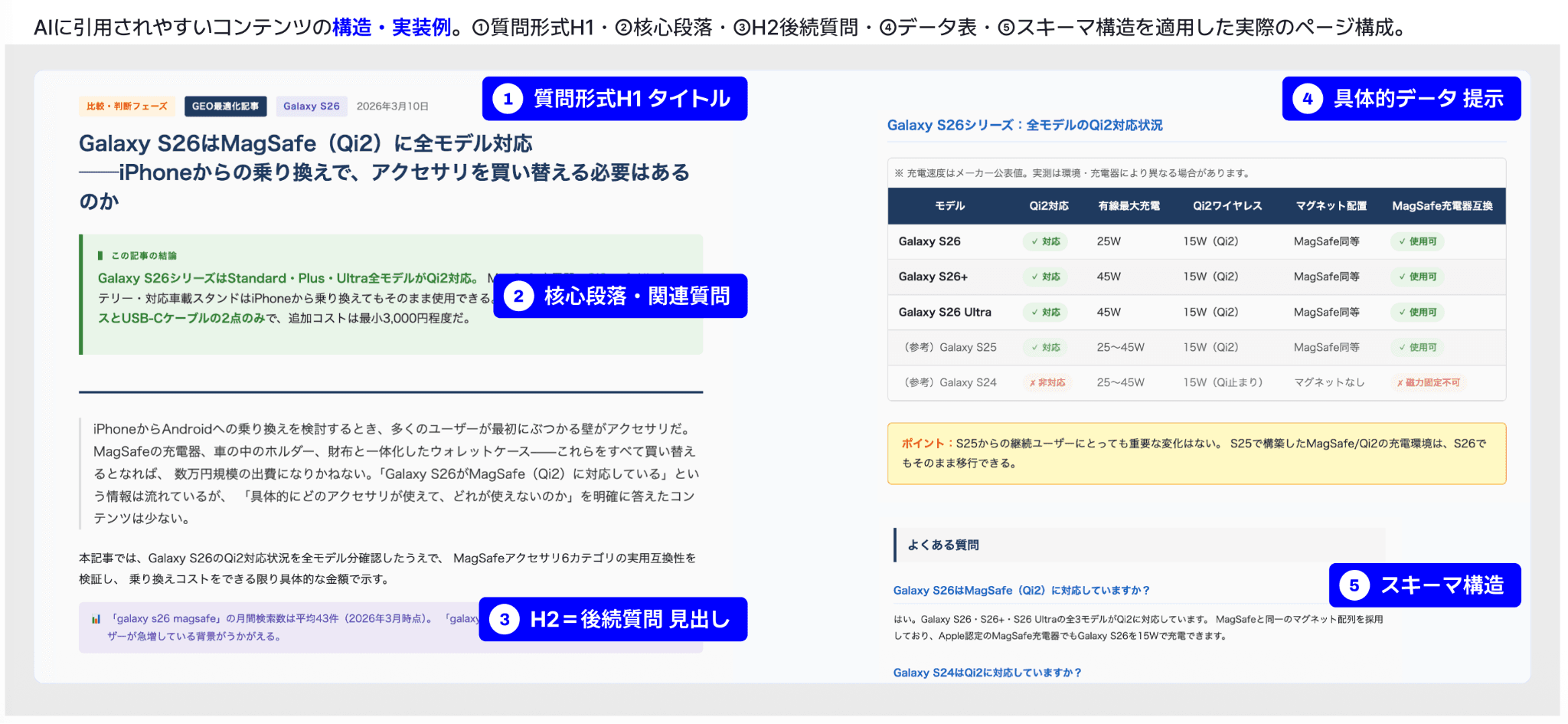This screenshot has width=1568, height=724.
Task: Click the Galaxy S26 Ultra row name
Action: pyautogui.click(x=945, y=312)
